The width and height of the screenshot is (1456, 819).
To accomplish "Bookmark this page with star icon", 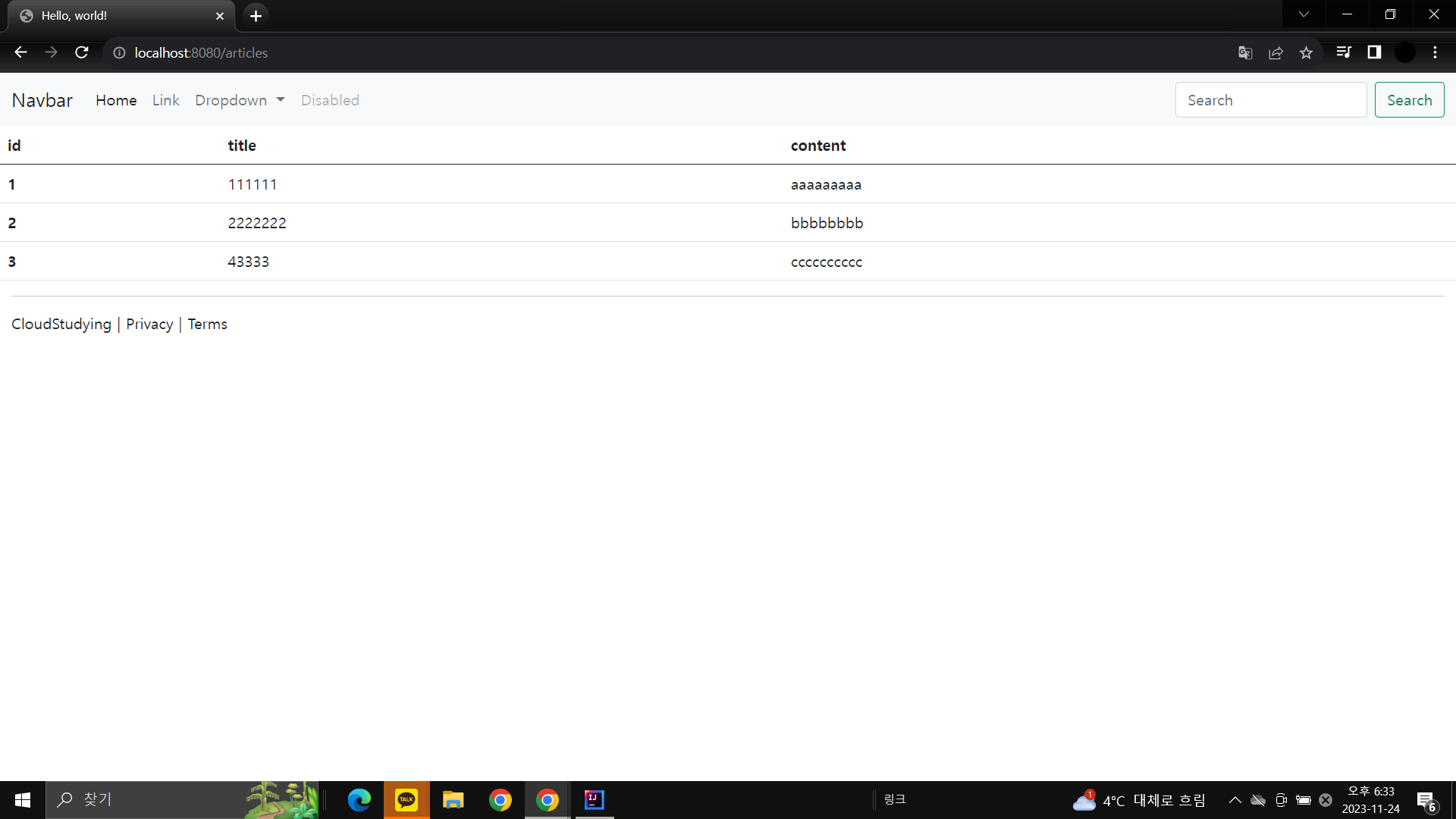I will 1306,52.
